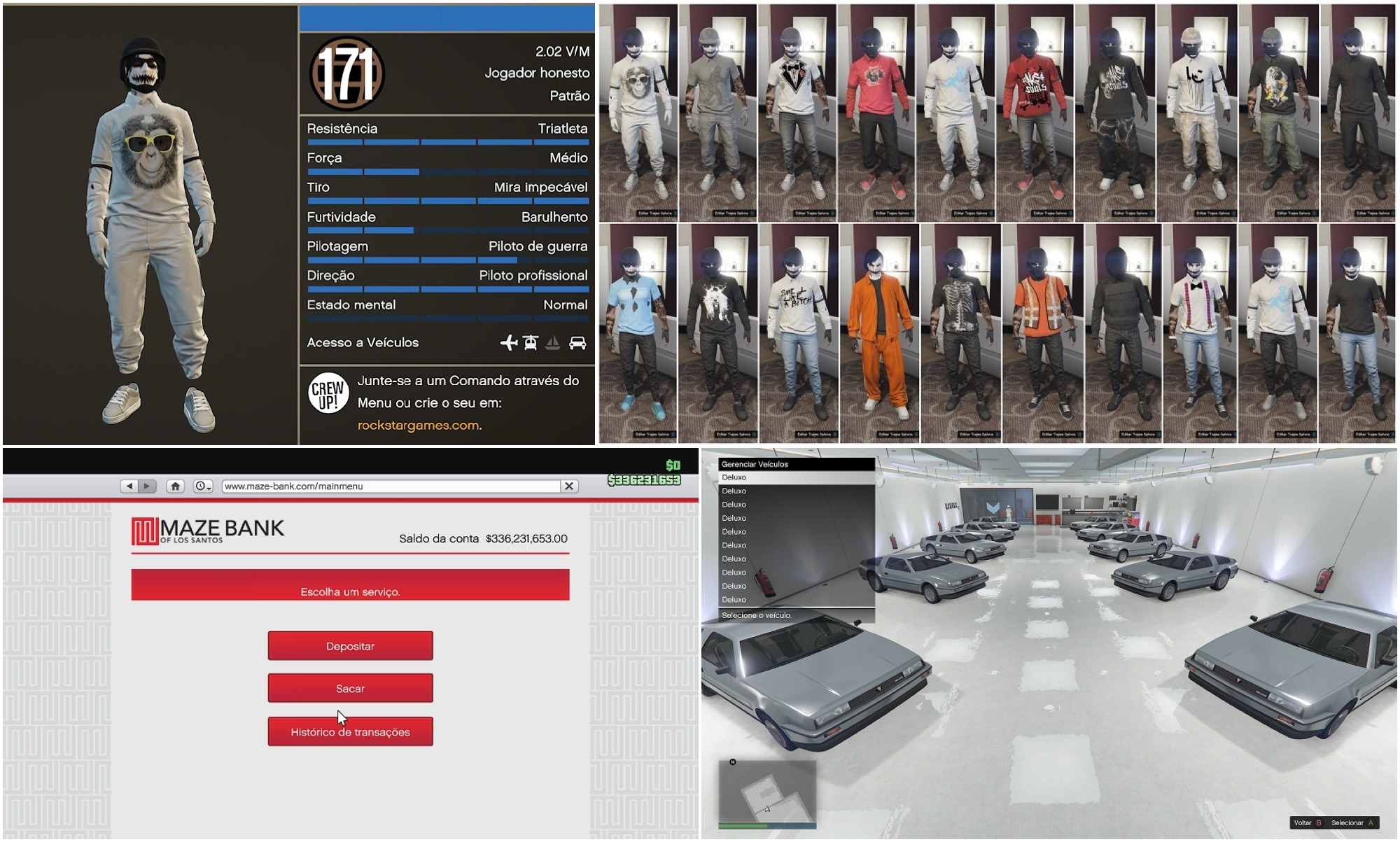Click the Selecionar A button prompt

click(x=1352, y=822)
